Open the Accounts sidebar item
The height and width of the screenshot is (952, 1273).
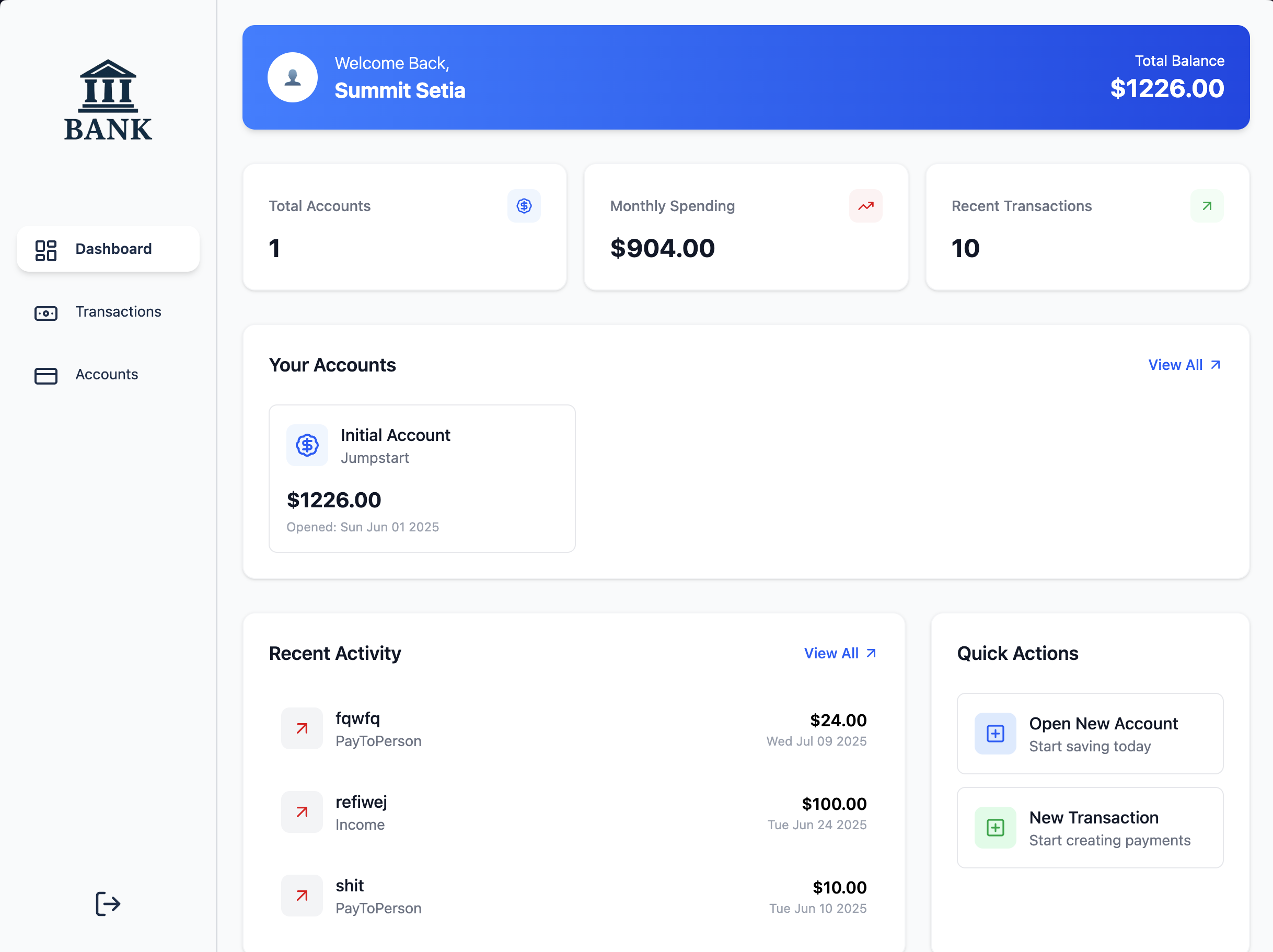pyautogui.click(x=108, y=374)
